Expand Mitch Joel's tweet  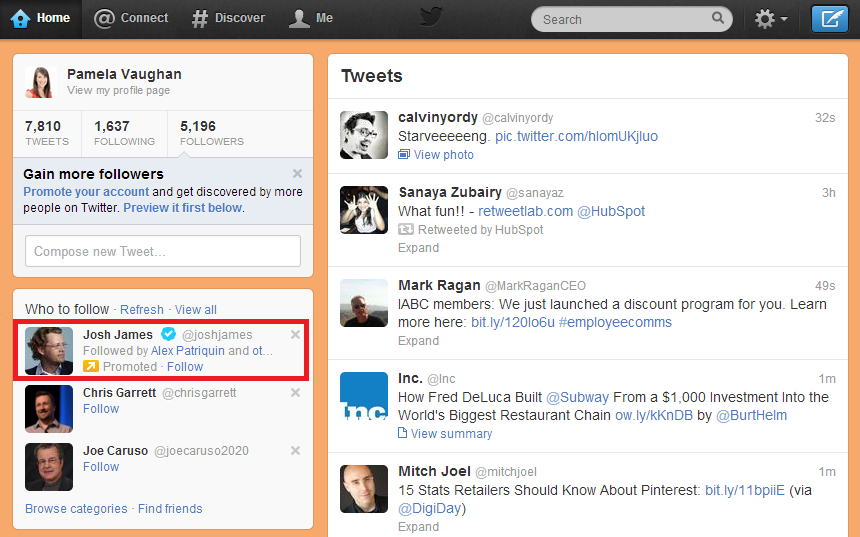pos(418,527)
